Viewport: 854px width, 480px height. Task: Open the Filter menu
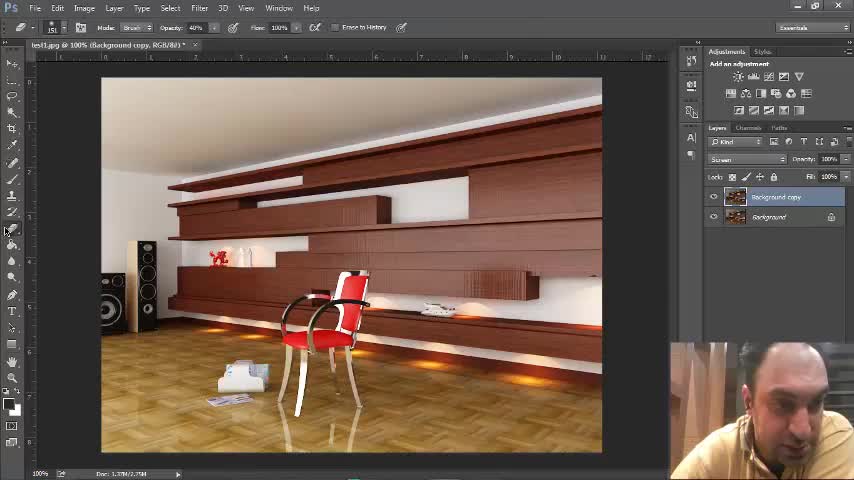200,8
